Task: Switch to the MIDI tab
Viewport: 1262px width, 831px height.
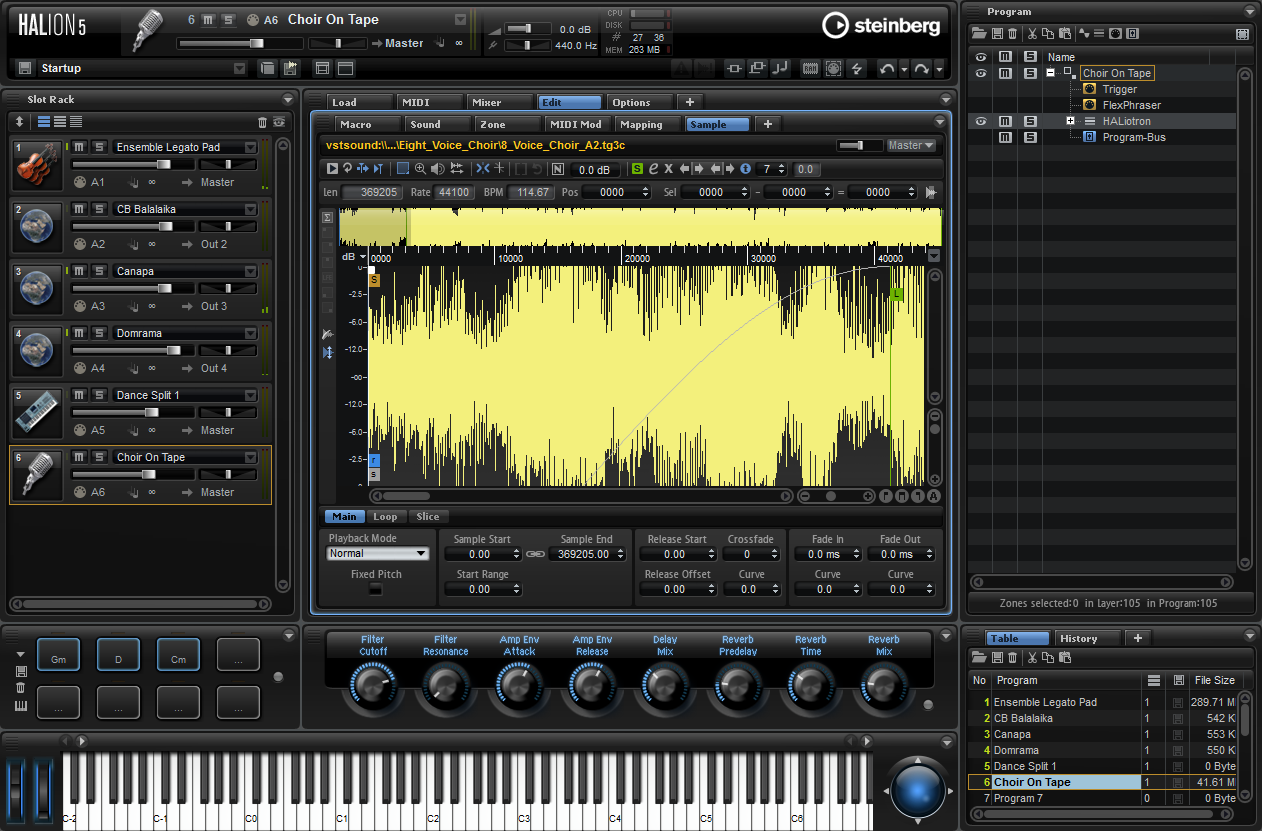Action: [x=430, y=102]
